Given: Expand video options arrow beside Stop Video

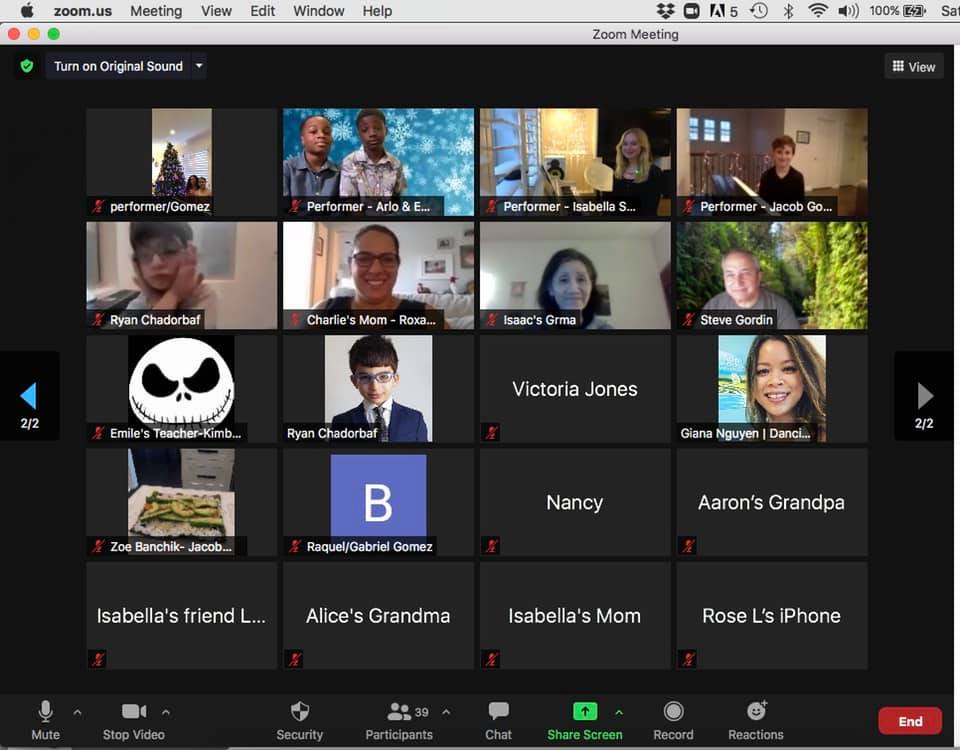Looking at the screenshot, I should click(166, 712).
